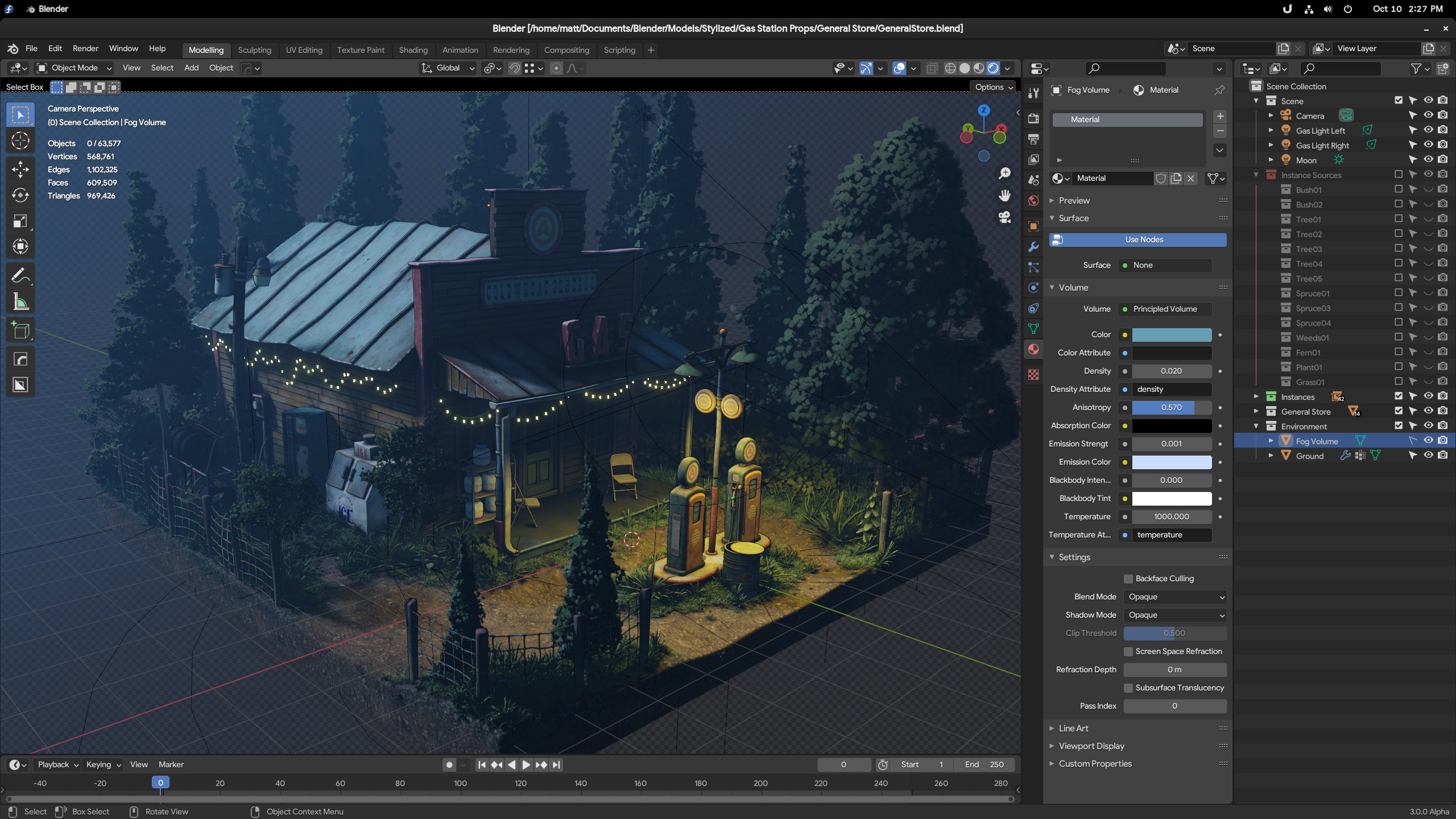Switch to the Sculpting workspace tab
The width and height of the screenshot is (1456, 819).
254,50
